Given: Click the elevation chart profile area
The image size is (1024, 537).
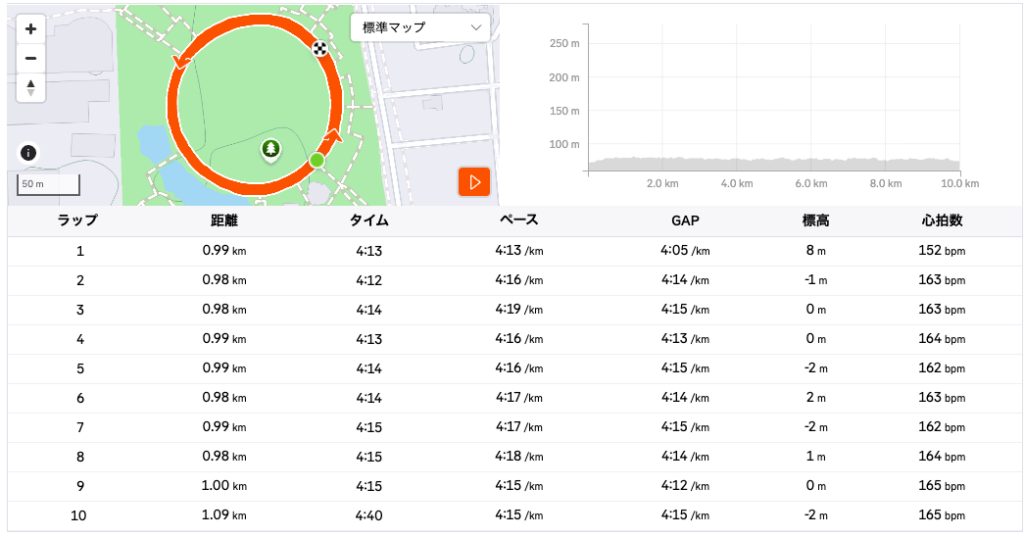Looking at the screenshot, I should coord(773,164).
